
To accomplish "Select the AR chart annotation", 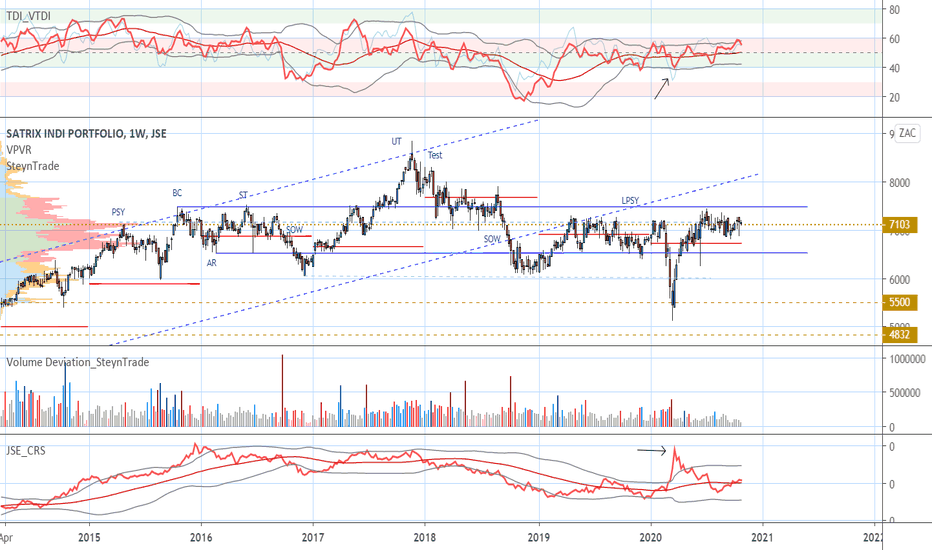I will (212, 262).
